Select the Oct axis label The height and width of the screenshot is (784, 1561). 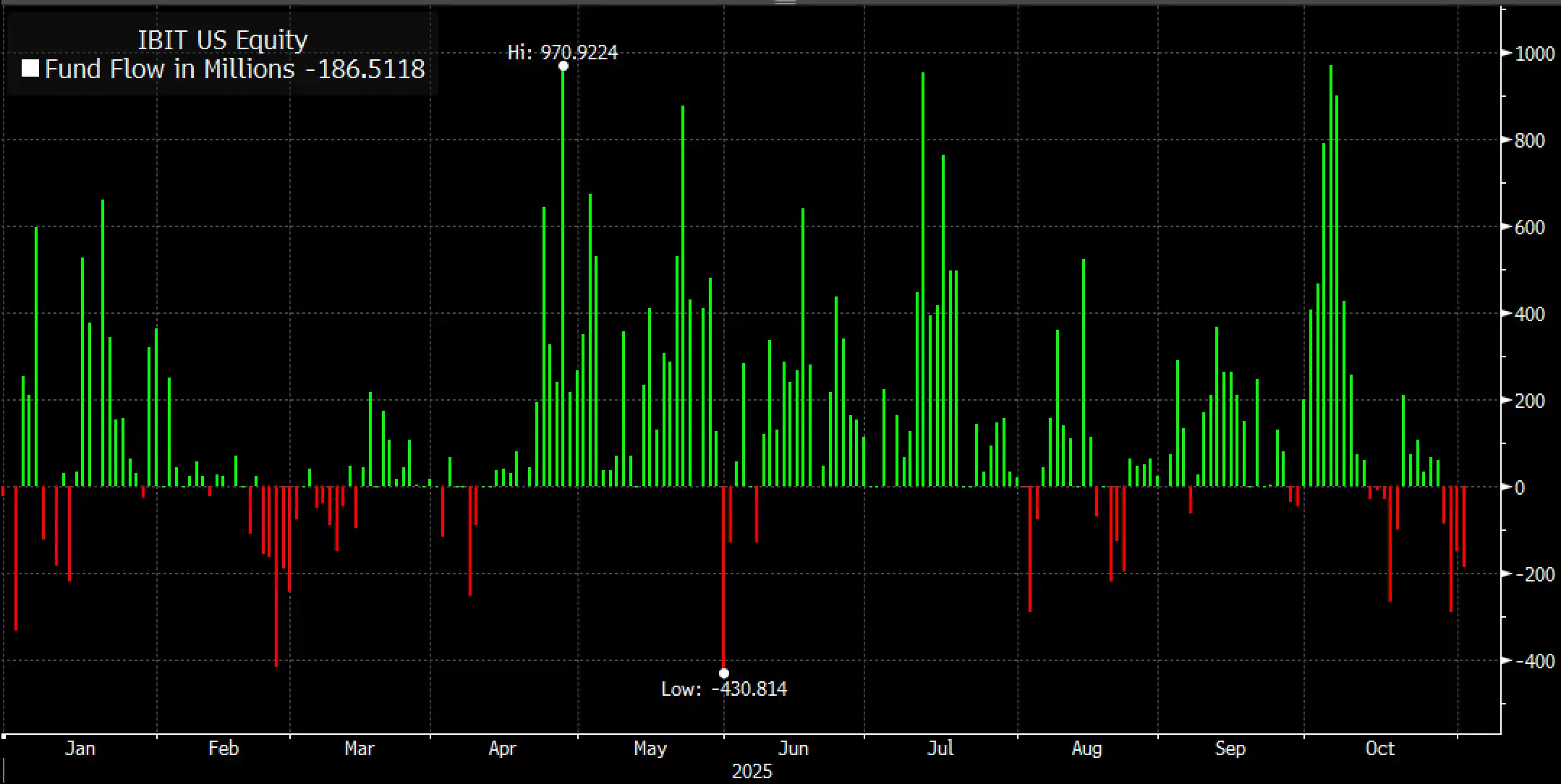coord(1382,749)
